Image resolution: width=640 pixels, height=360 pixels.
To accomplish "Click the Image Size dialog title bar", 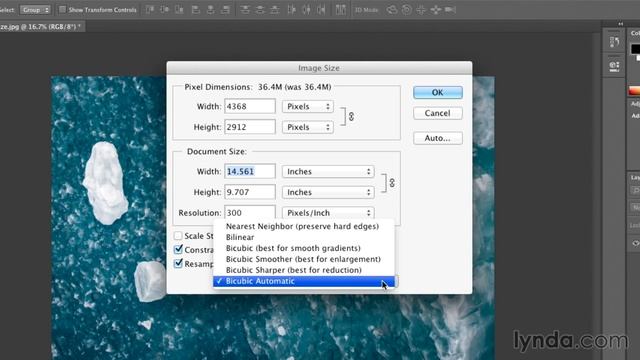I will click(x=319, y=68).
